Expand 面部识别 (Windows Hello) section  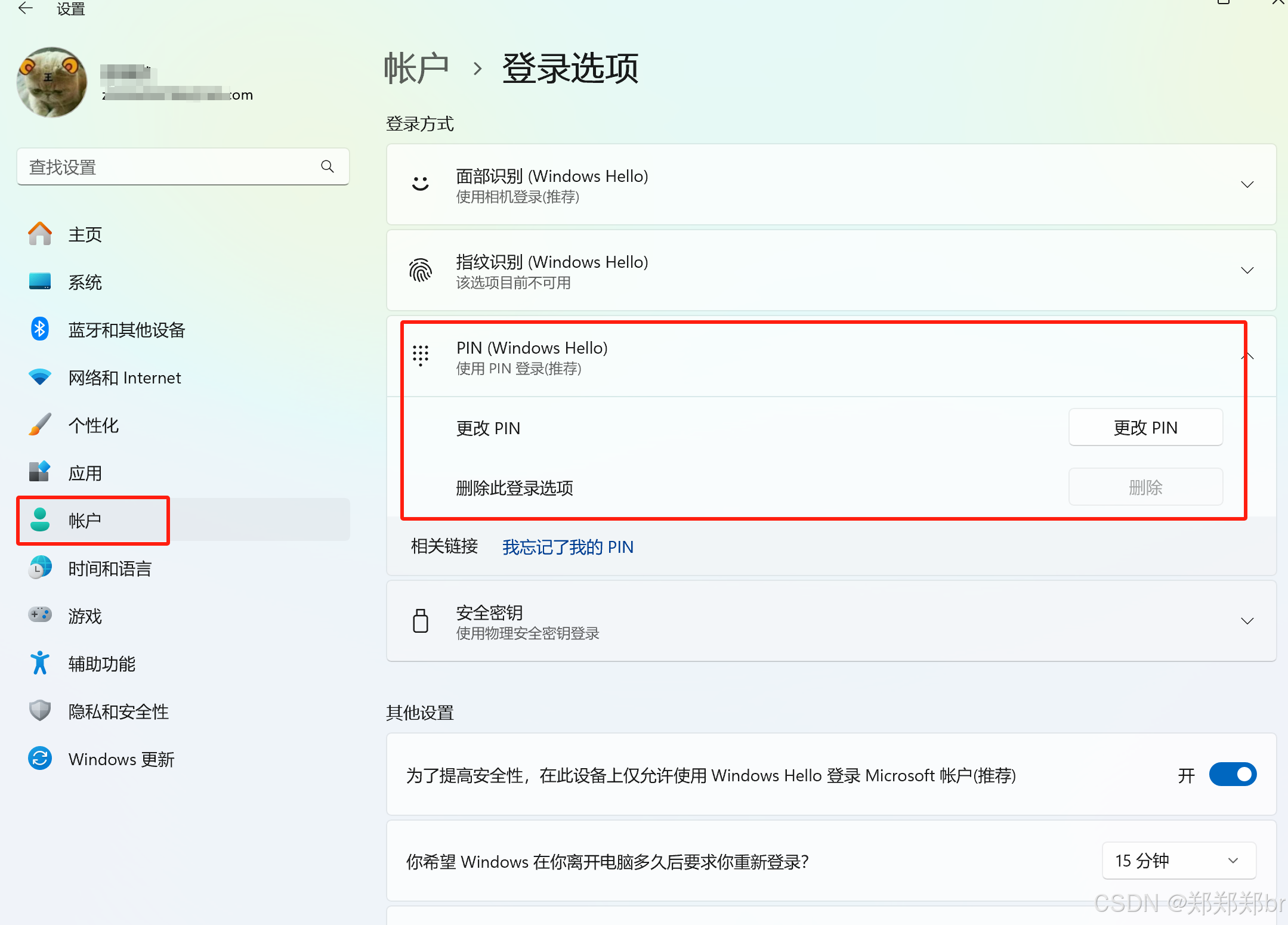[1247, 185]
